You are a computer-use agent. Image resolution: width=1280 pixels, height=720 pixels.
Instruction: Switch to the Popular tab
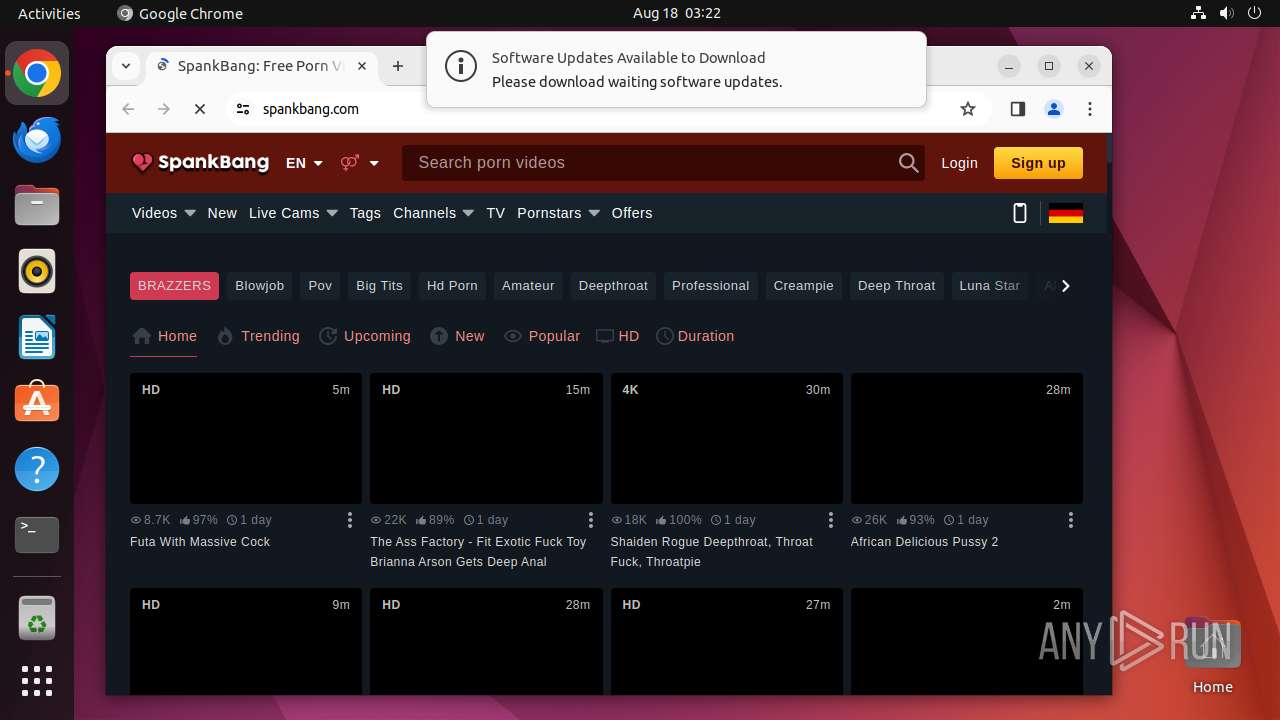click(x=542, y=336)
